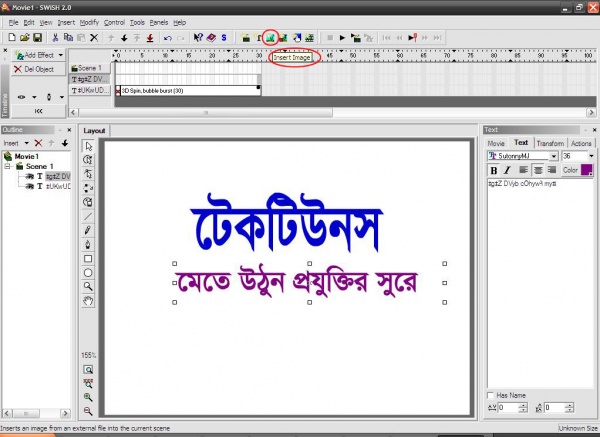600x437 pixels.
Task: Open the font name SutonnyMJ dropdown
Action: click(554, 156)
